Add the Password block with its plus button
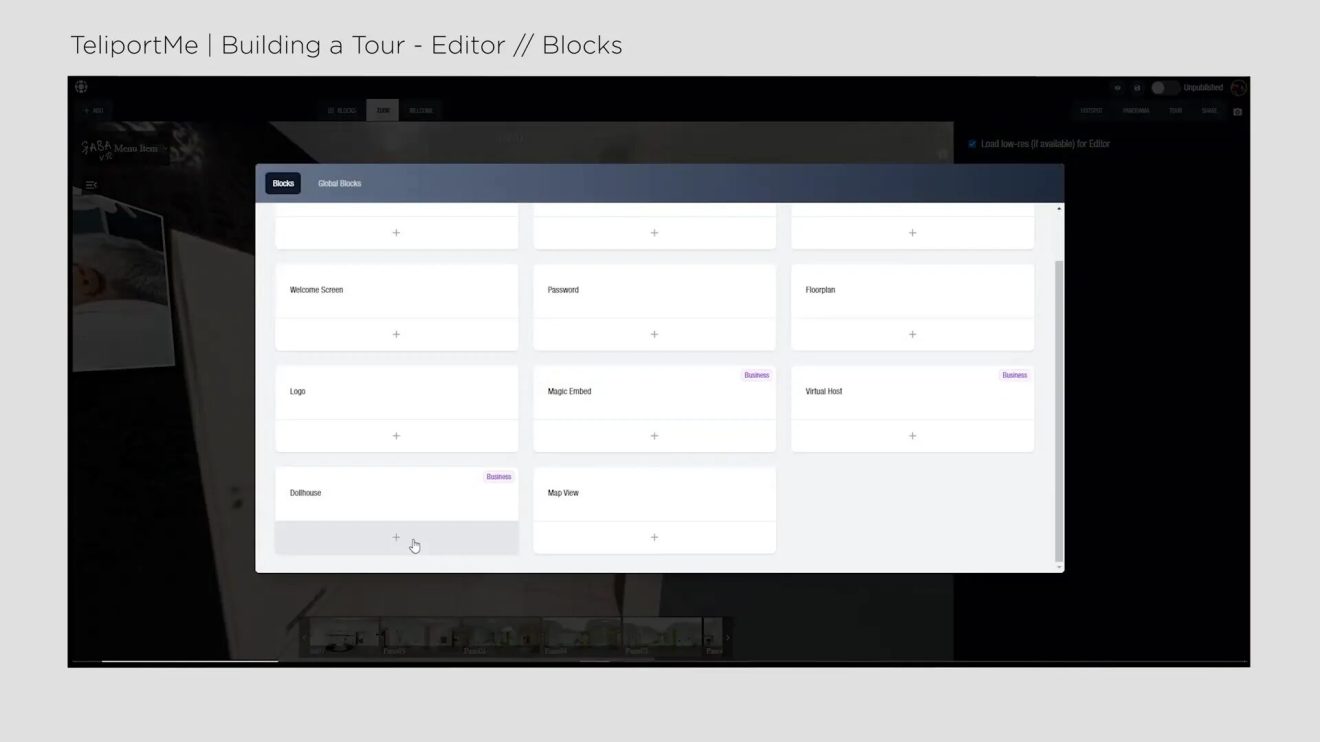1320x742 pixels. click(654, 335)
